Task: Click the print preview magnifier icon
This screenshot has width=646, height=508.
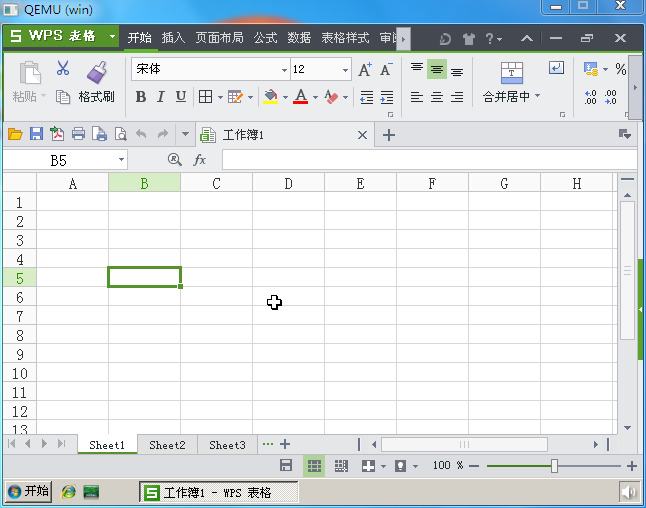Action: point(120,134)
